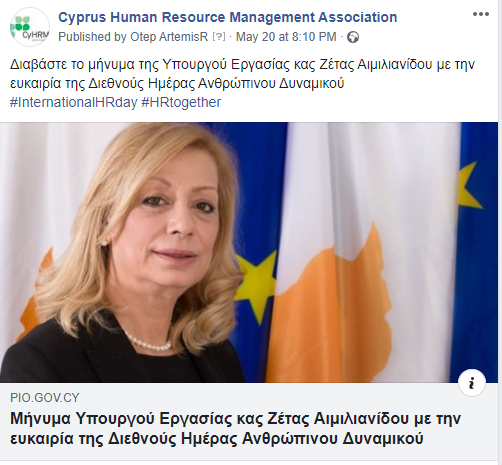Click the PIO.GOV.CY source domain label
Viewport: 502px width, 465px height.
tap(45, 398)
